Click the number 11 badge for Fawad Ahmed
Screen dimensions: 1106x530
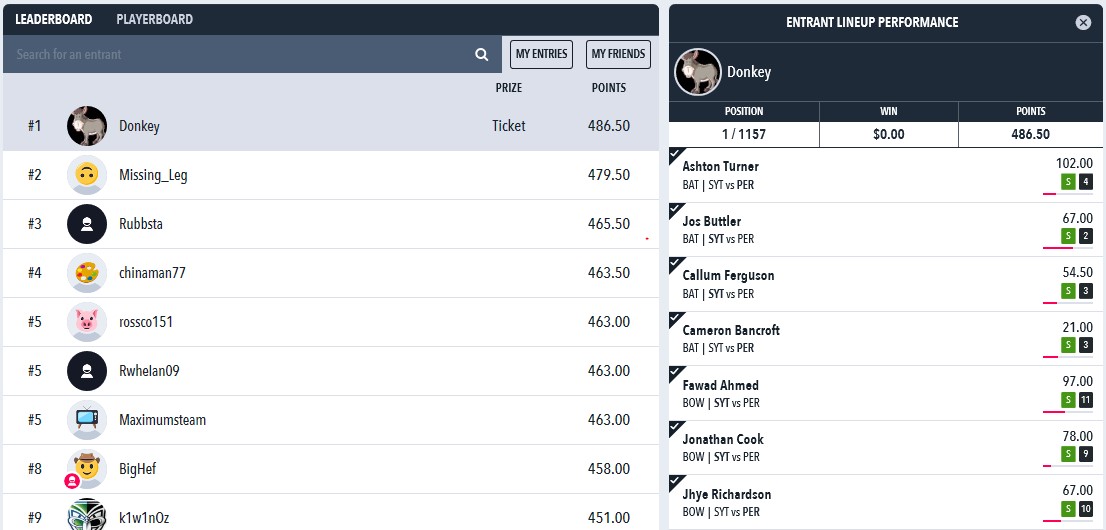click(x=1086, y=400)
